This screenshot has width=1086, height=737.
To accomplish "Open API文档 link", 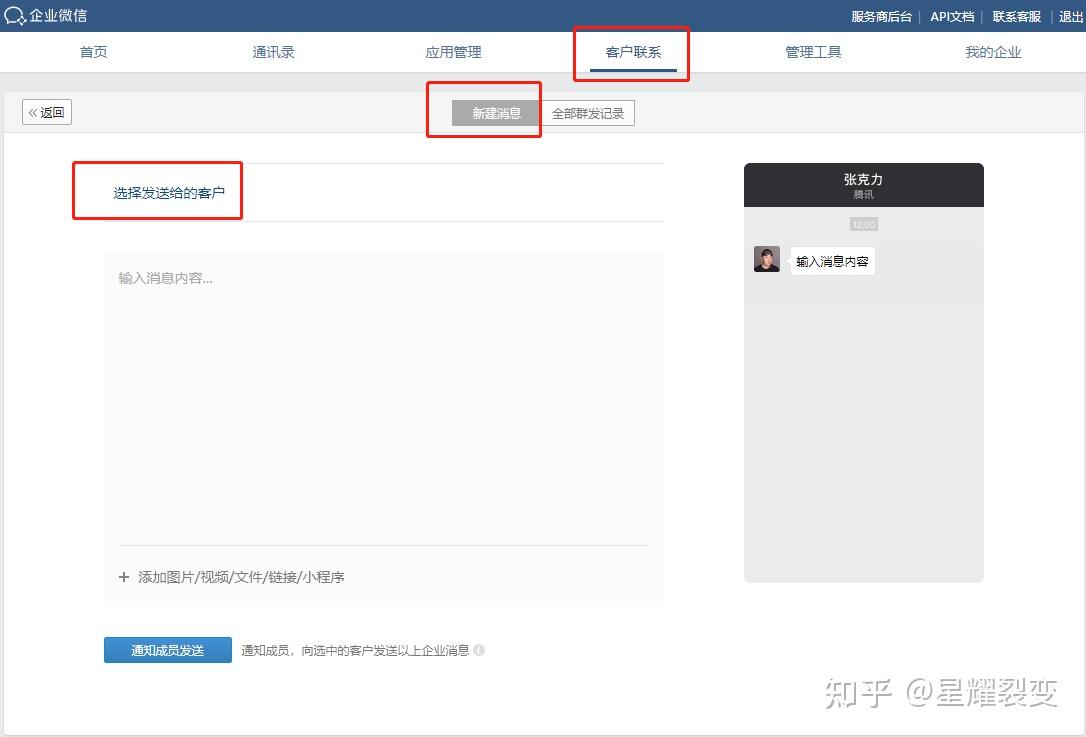I will tap(952, 16).
